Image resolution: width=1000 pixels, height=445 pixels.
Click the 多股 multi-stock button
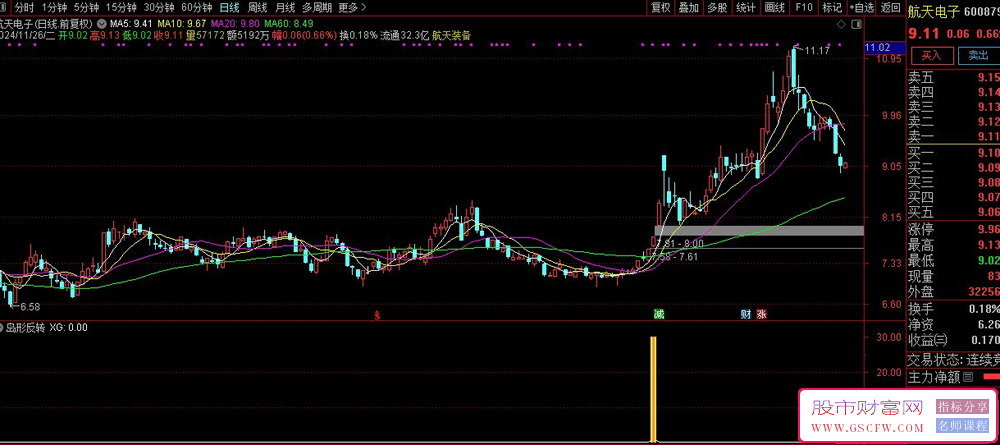pos(717,8)
